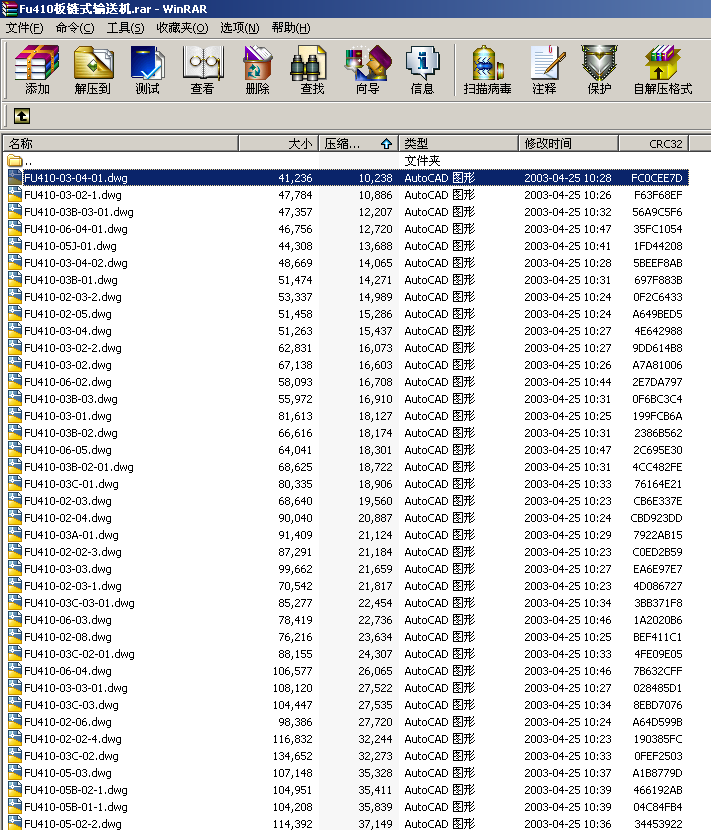
Task: Select the file FU410-03-04.dwg
Action: (x=68, y=331)
